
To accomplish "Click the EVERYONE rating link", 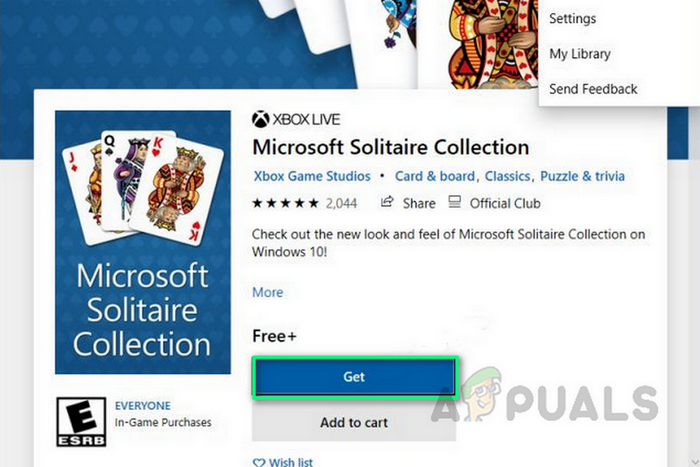I will click(x=142, y=405).
